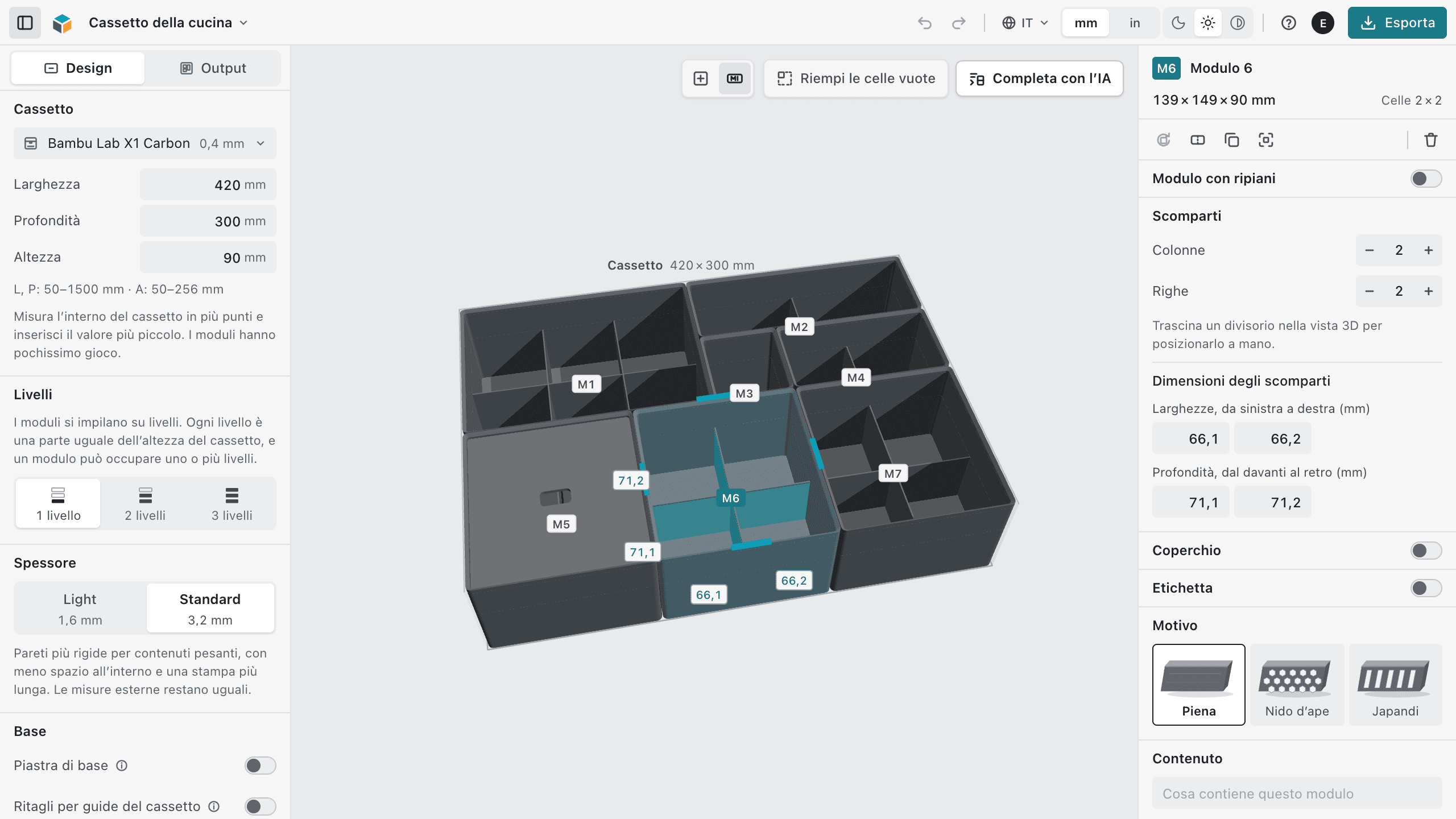Open the IT language dropdown
The height and width of the screenshot is (819, 1456).
pos(1025,23)
